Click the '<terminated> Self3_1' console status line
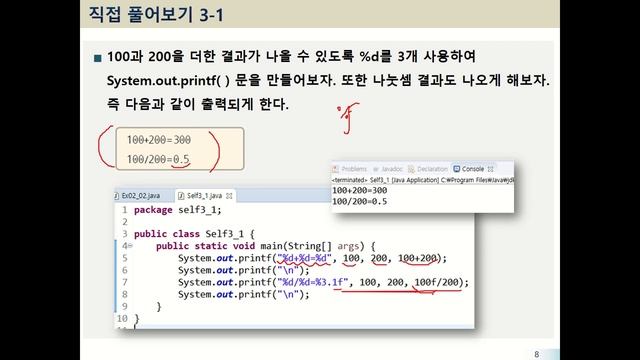The width and height of the screenshot is (640, 360). pyautogui.click(x=422, y=180)
